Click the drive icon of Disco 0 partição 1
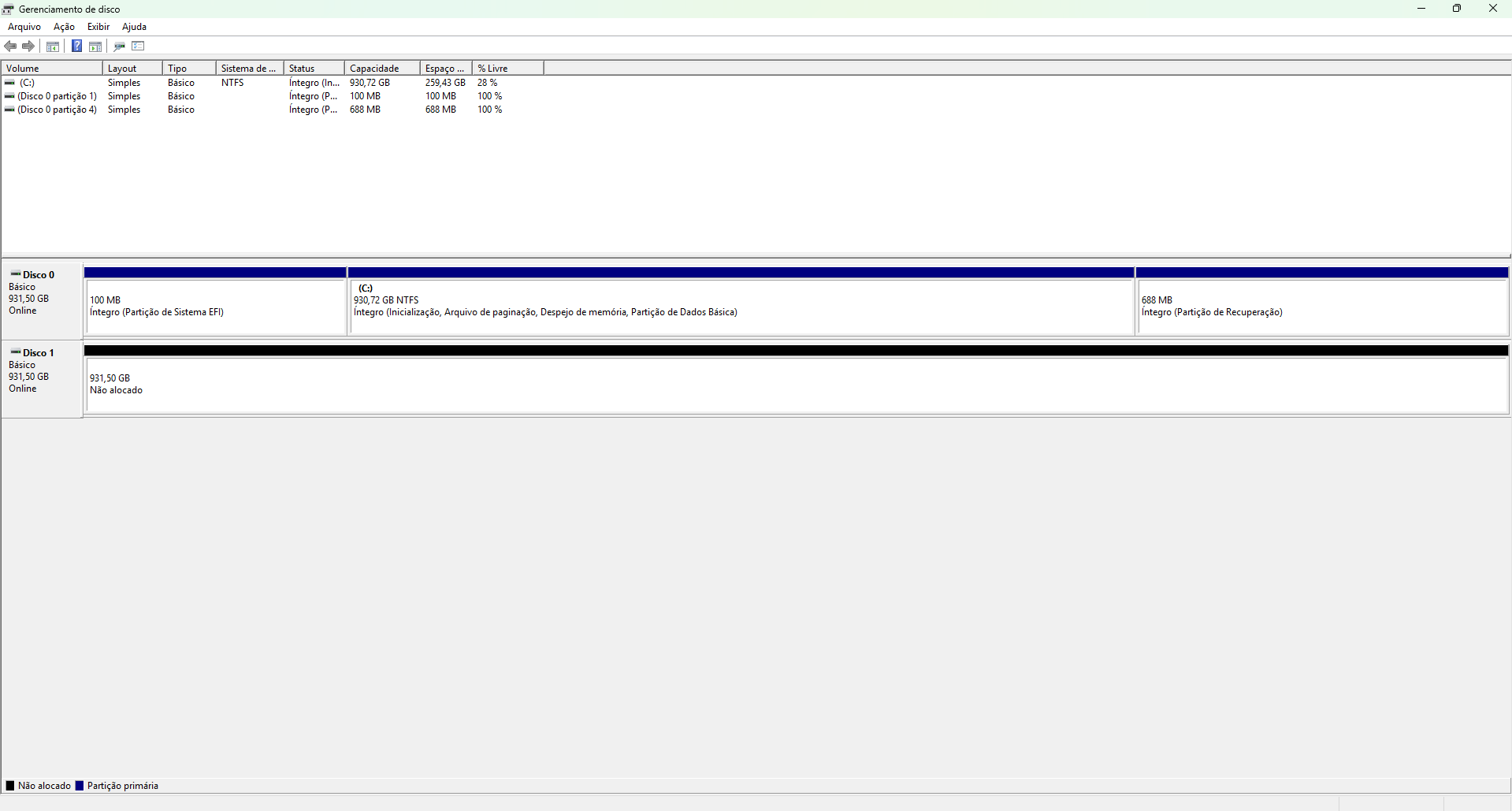The image size is (1512, 811). (x=9, y=96)
